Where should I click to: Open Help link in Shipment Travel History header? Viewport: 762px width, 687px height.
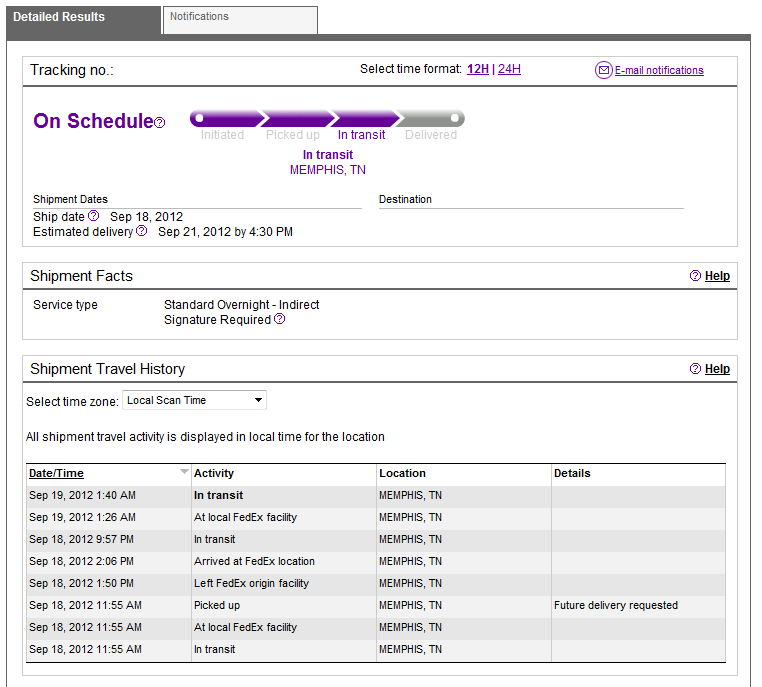pyautogui.click(x=717, y=369)
